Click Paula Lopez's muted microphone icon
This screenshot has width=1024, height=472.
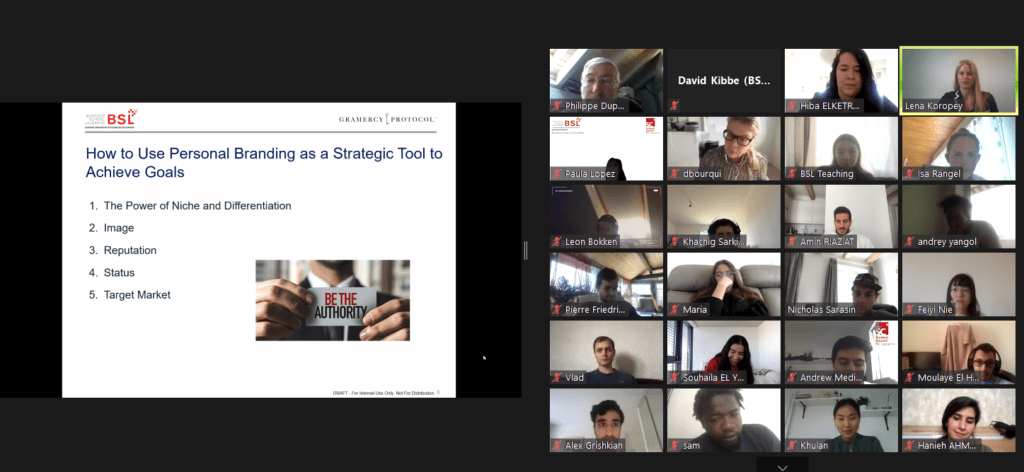[557, 173]
